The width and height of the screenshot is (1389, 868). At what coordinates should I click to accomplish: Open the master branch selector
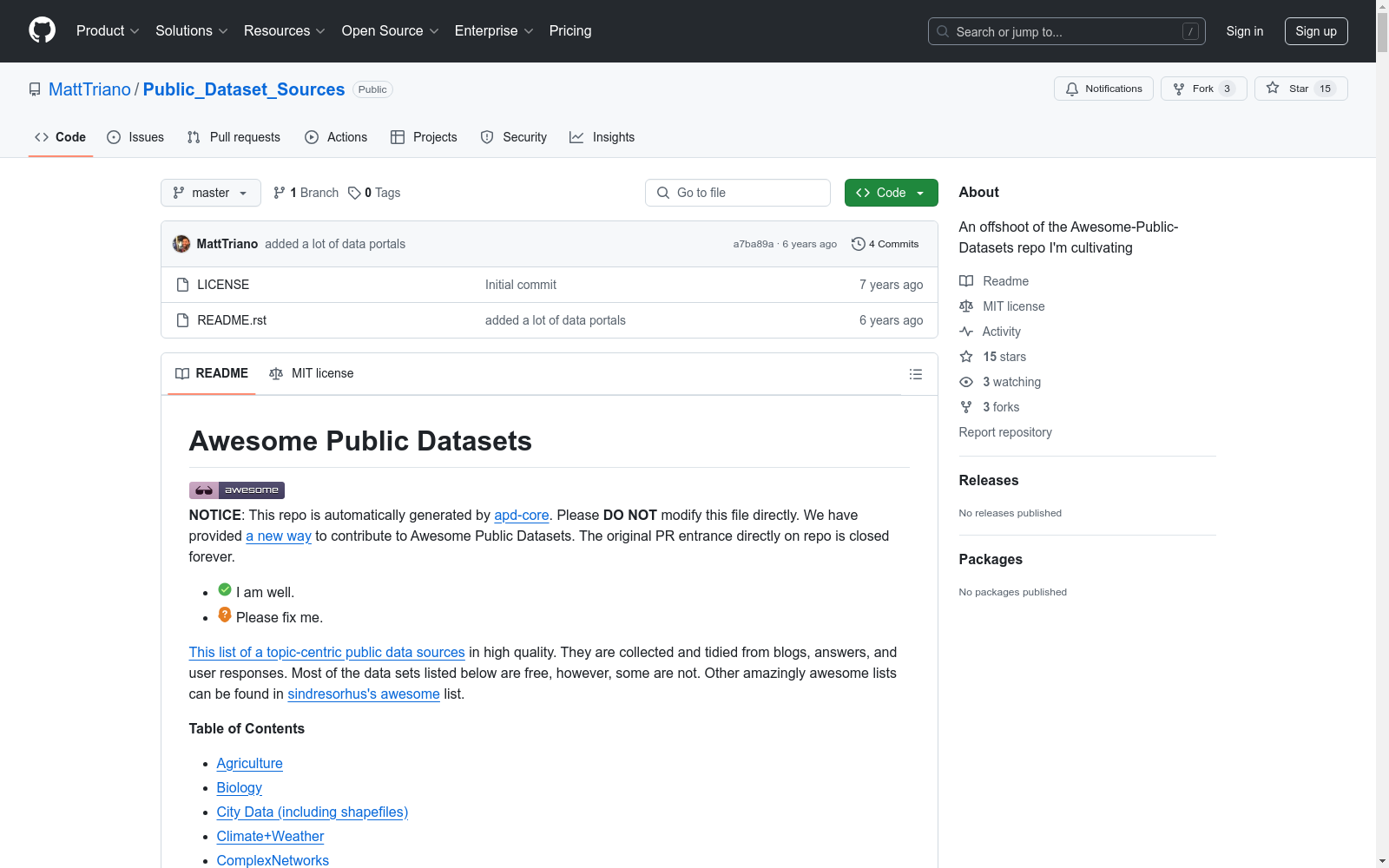(x=210, y=193)
